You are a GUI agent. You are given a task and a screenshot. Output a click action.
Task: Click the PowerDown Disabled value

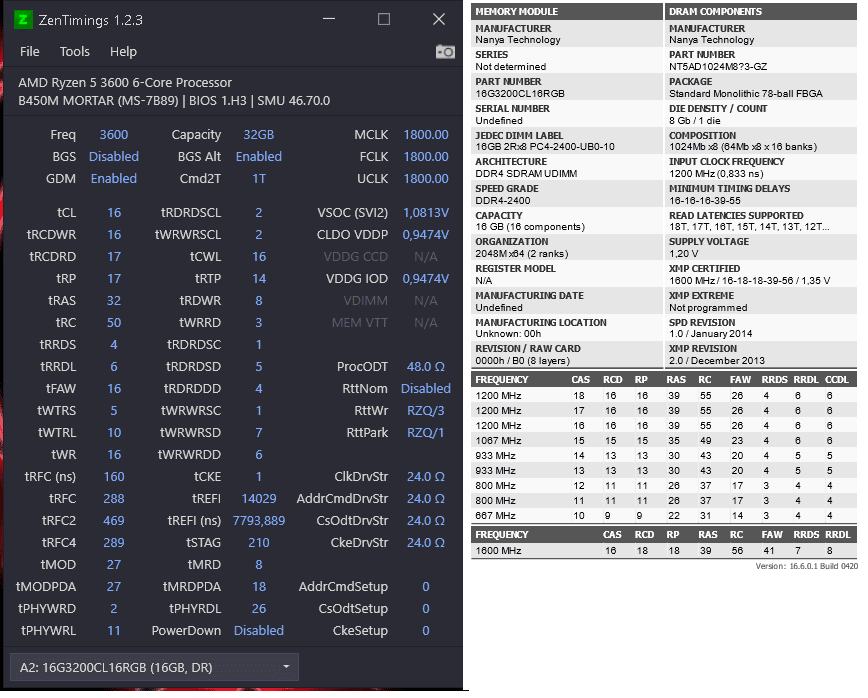(259, 630)
